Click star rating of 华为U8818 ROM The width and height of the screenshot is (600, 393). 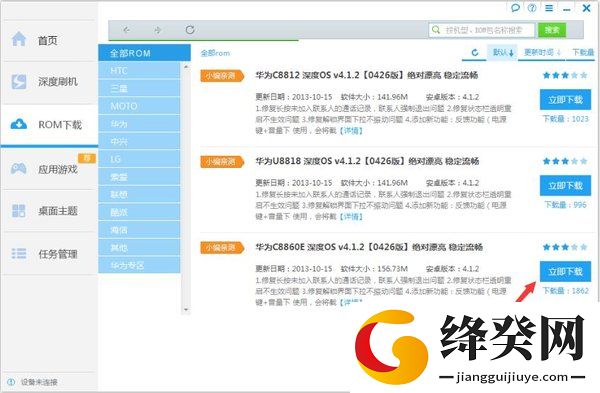coord(565,161)
